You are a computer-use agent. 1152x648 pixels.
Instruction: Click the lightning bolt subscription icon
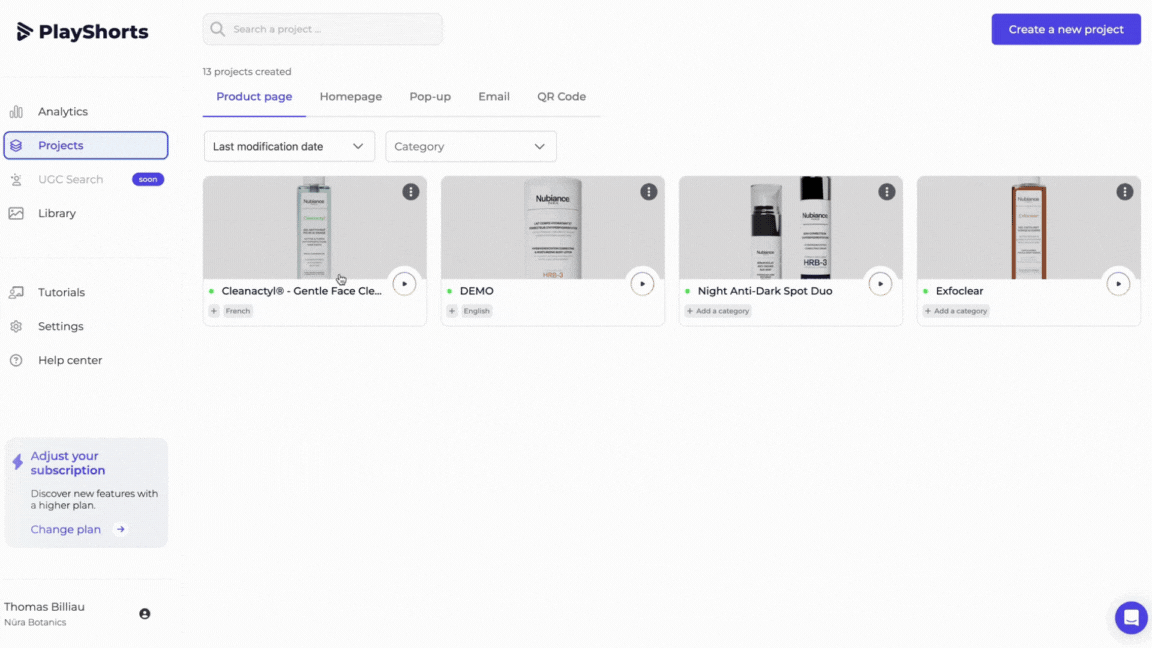[x=18, y=462]
